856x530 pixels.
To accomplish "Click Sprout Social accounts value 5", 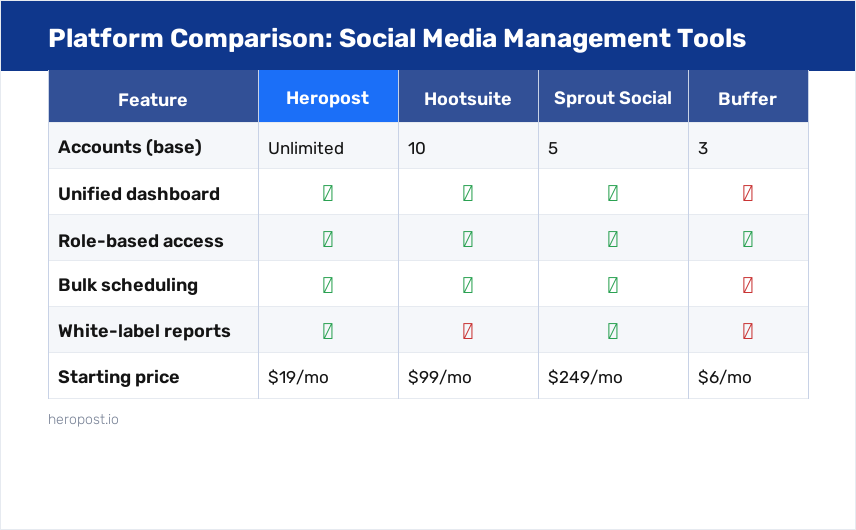I will 553,148.
